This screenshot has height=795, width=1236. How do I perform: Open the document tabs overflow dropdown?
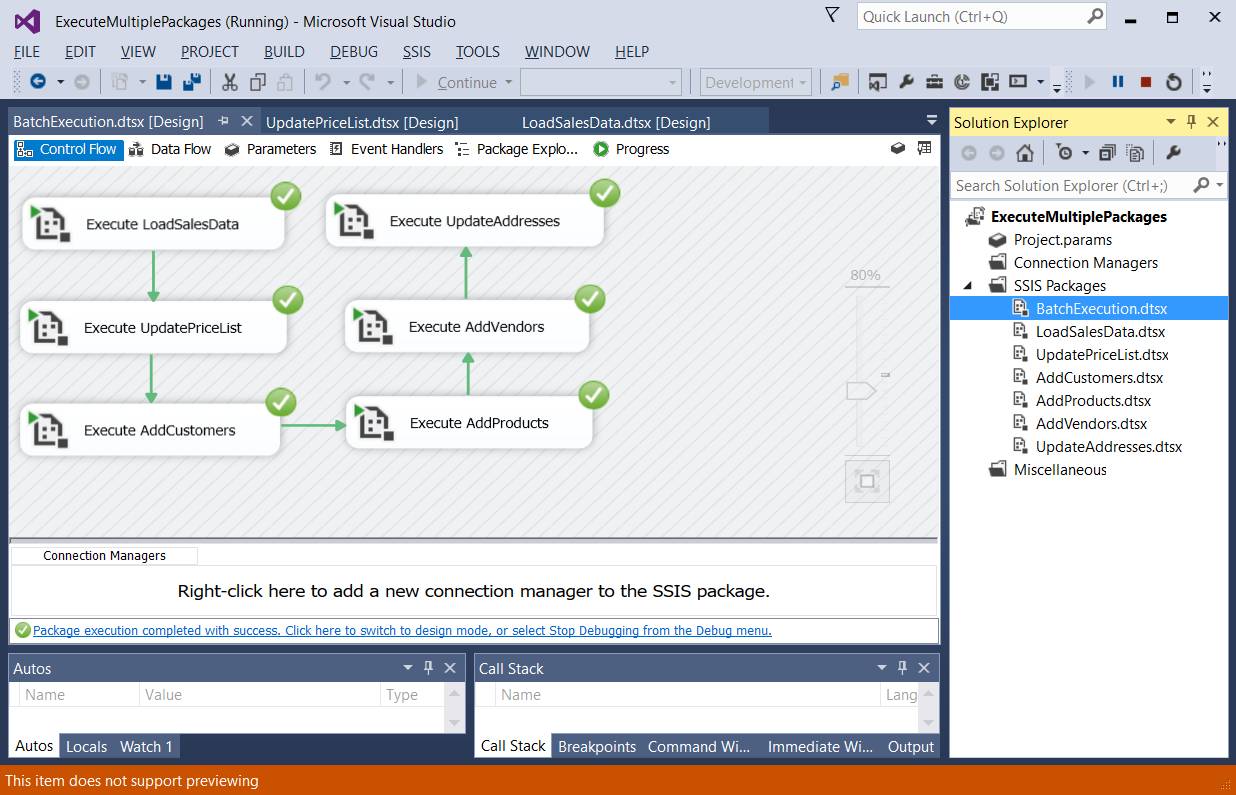pos(932,121)
